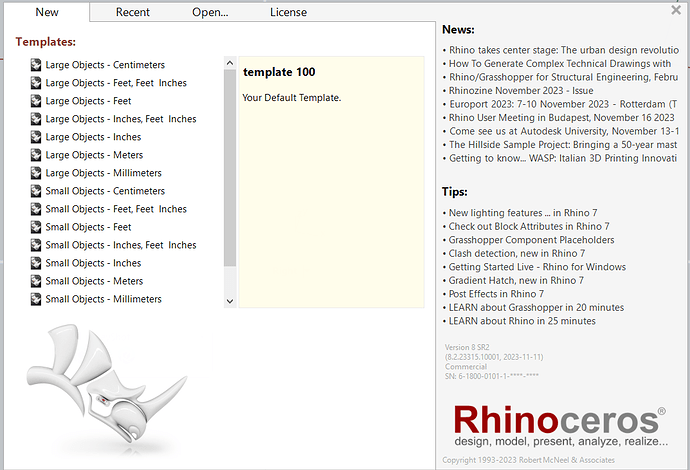The image size is (690, 470).
Task: Open news: The Hillside Sample Project
Action: pyautogui.click(x=563, y=145)
